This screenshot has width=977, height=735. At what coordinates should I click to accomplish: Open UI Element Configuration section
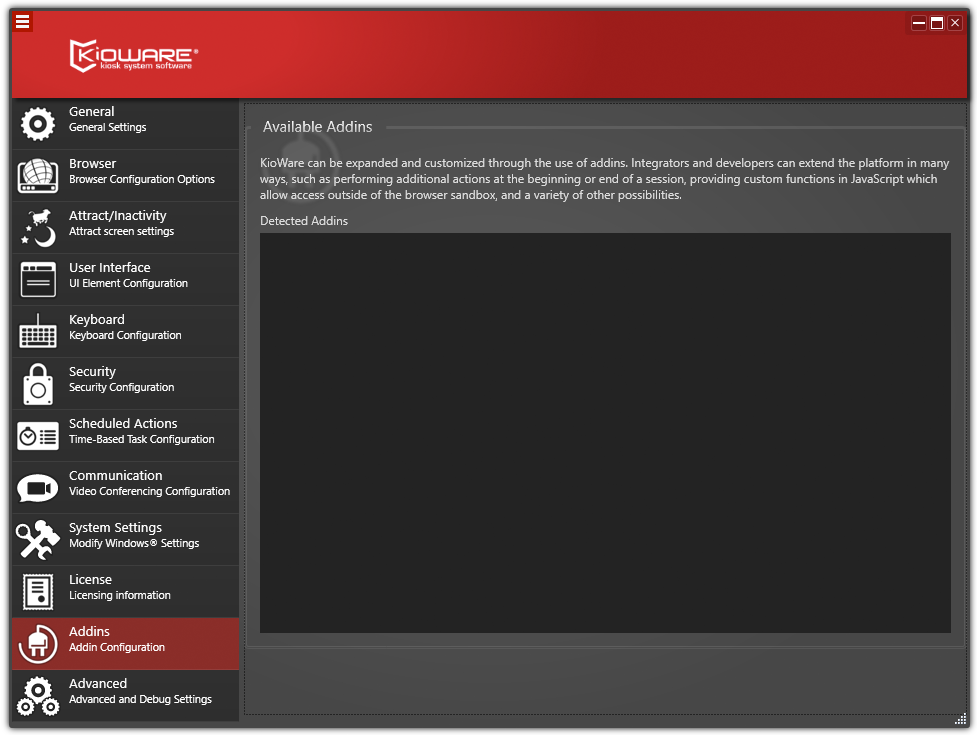125,280
